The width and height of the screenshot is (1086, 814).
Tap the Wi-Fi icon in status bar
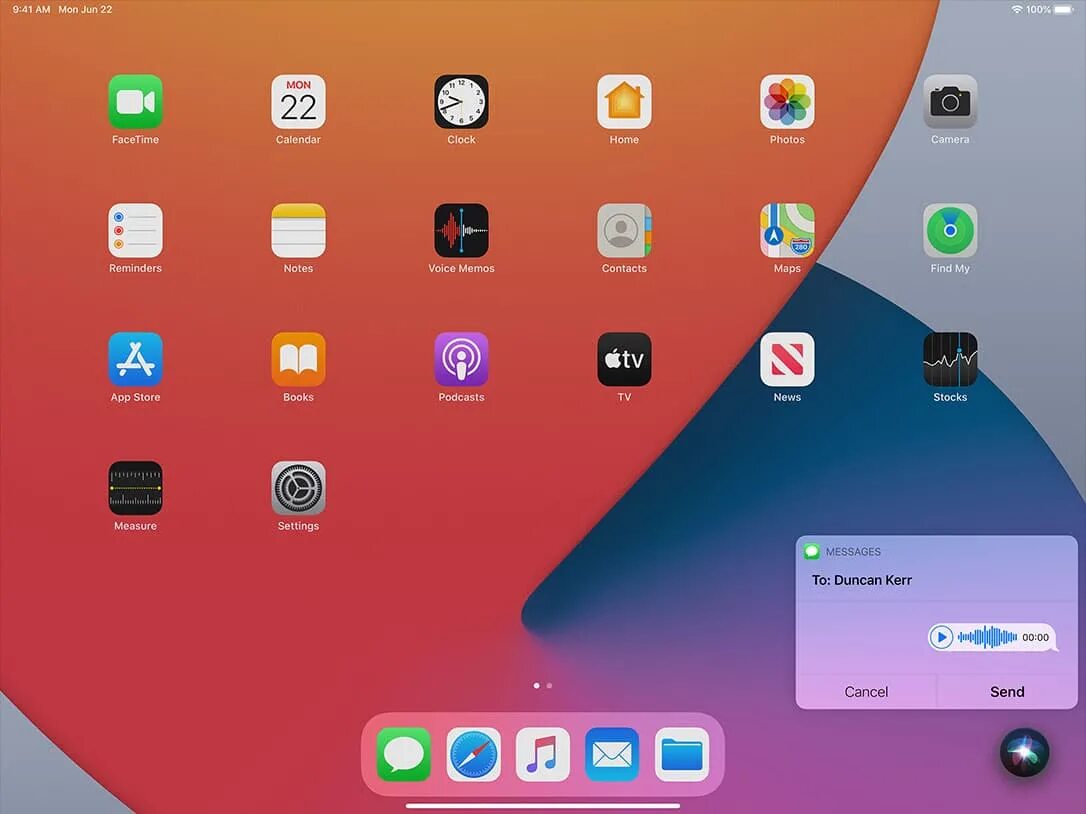pos(1017,10)
